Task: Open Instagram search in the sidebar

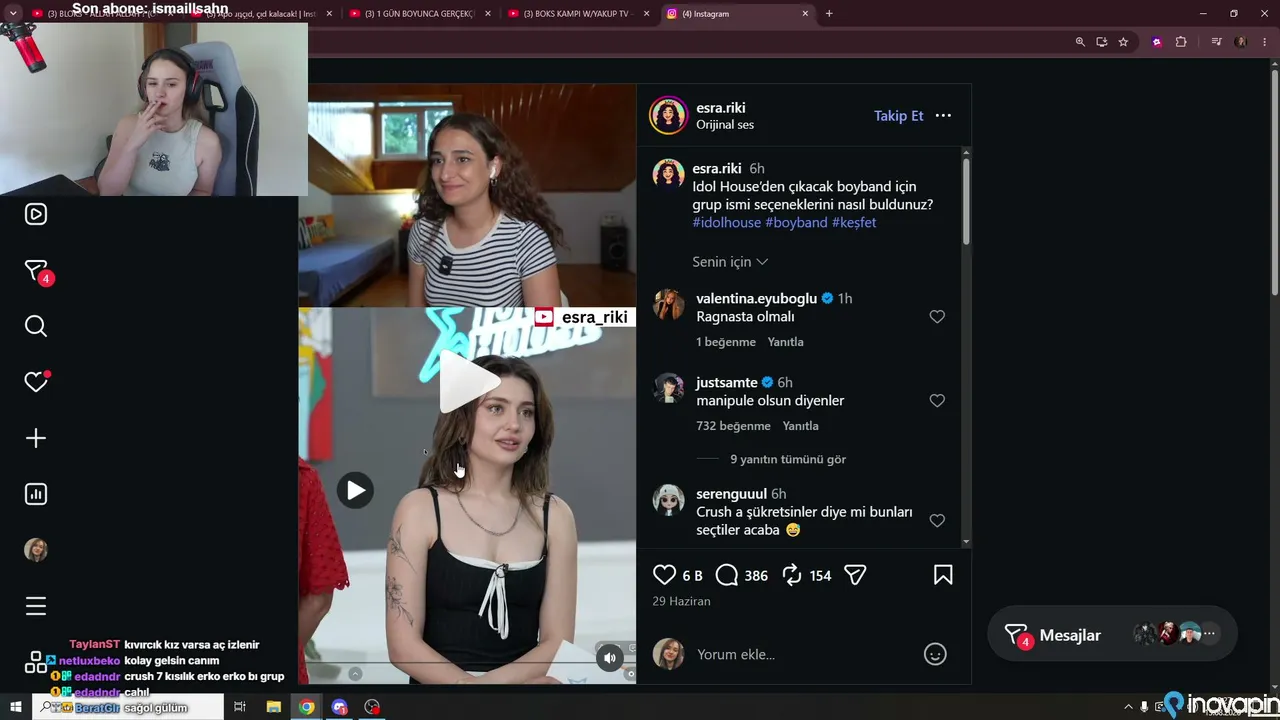Action: 36,326
